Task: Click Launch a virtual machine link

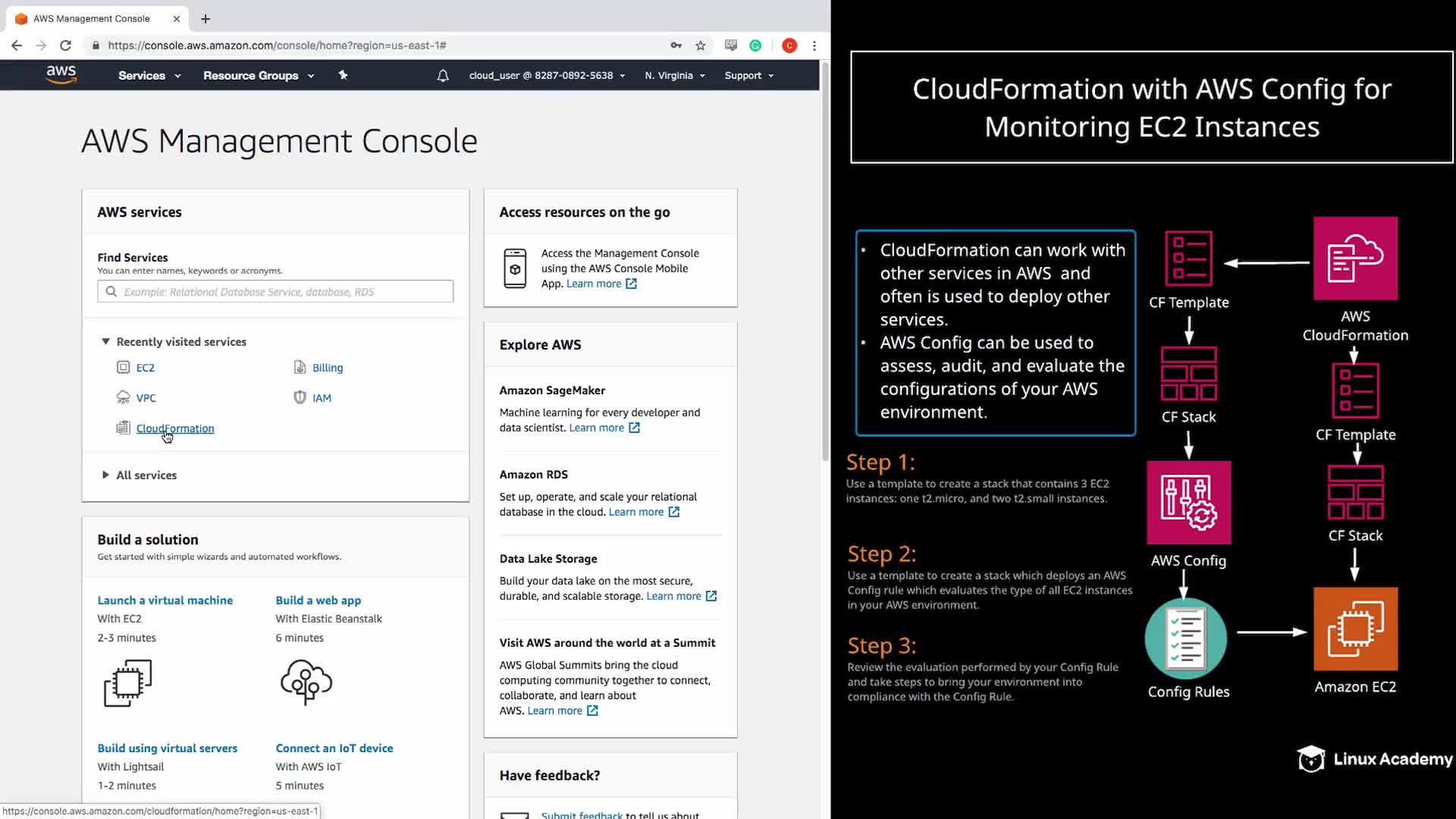Action: 165,600
